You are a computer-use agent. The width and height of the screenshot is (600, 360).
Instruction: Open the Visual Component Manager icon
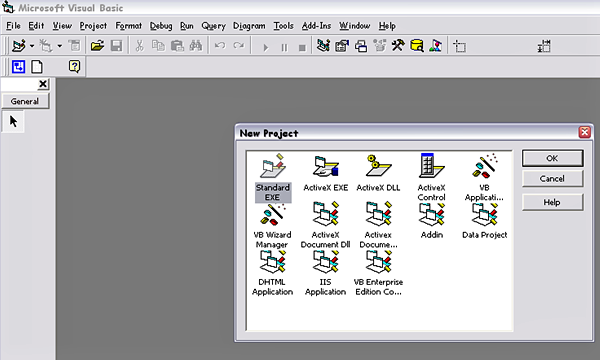(435, 46)
